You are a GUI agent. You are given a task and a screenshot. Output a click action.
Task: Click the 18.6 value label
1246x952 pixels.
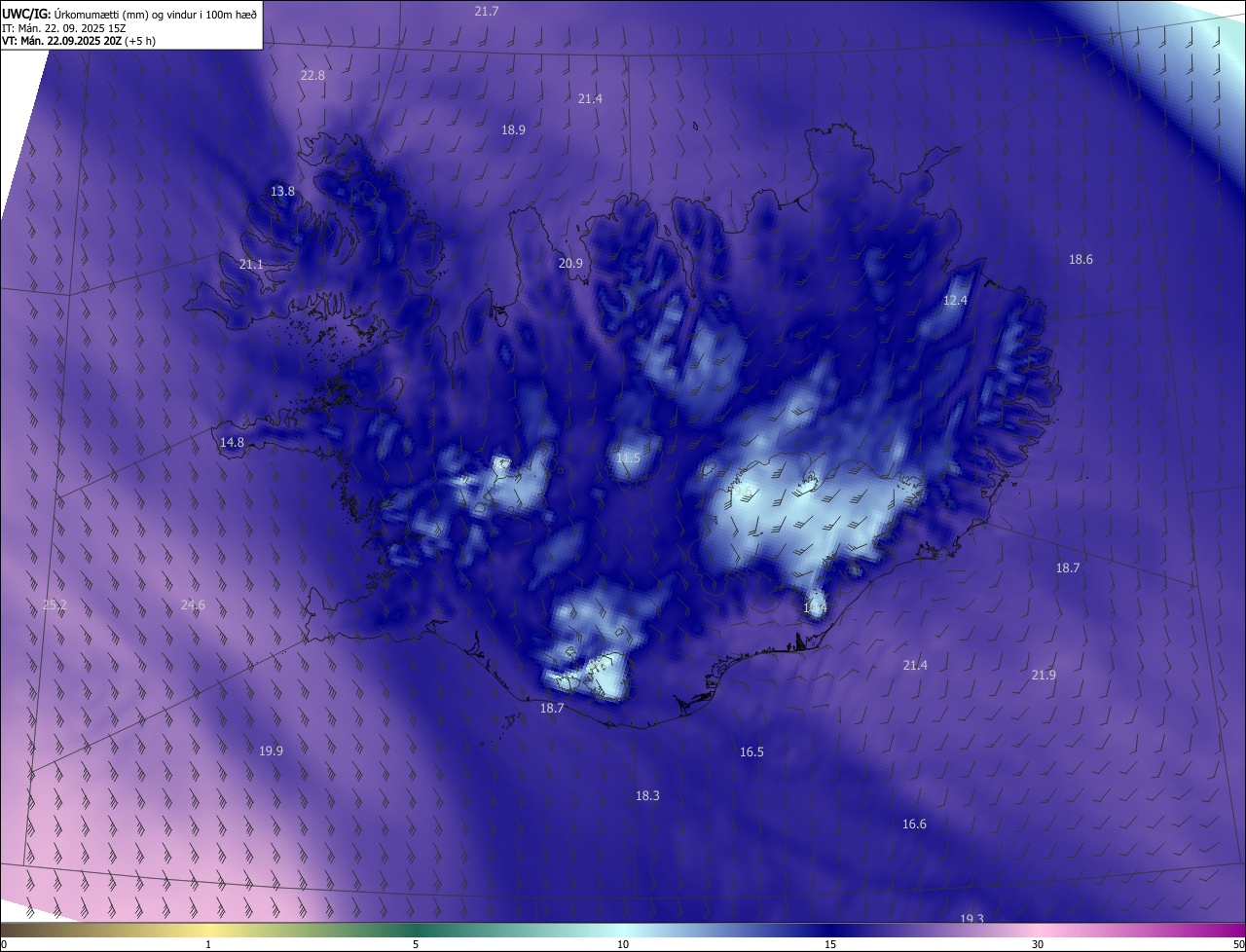coord(1081,259)
